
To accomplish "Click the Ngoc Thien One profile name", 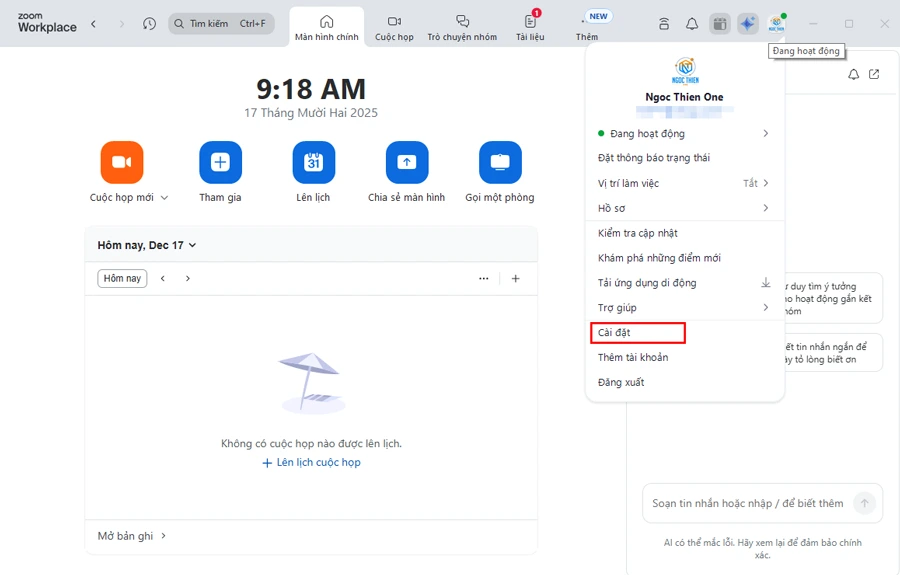I will point(684,97).
